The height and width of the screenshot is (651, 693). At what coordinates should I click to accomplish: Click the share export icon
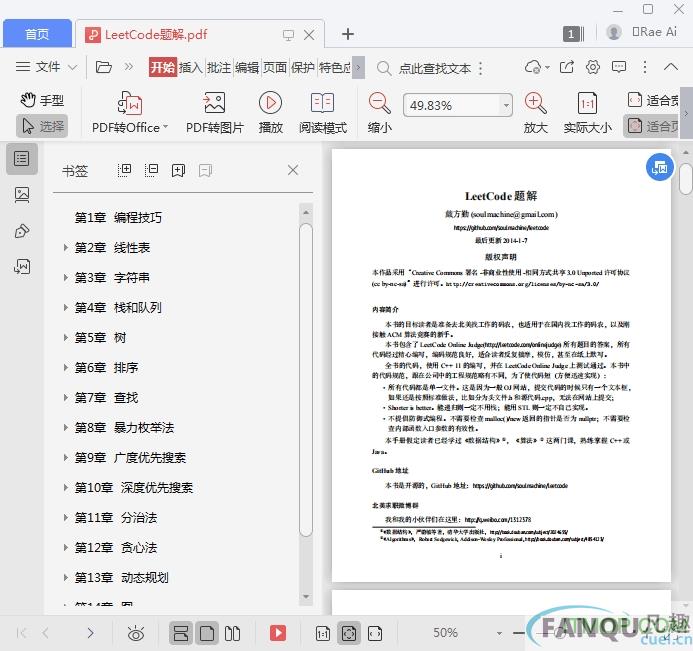pyautogui.click(x=567, y=67)
